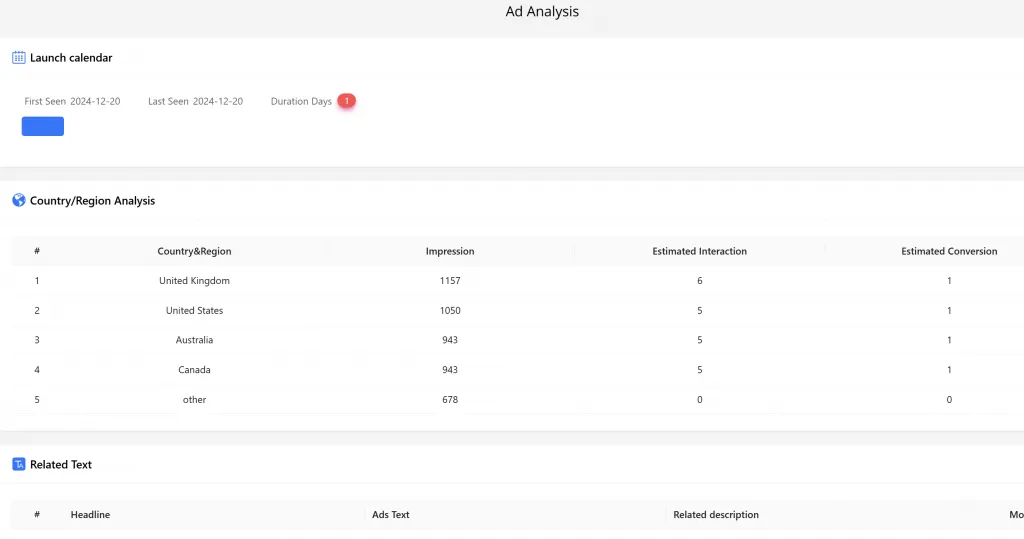The height and width of the screenshot is (539, 1024).
Task: Click the Launch calendar icon
Action: click(x=18, y=58)
